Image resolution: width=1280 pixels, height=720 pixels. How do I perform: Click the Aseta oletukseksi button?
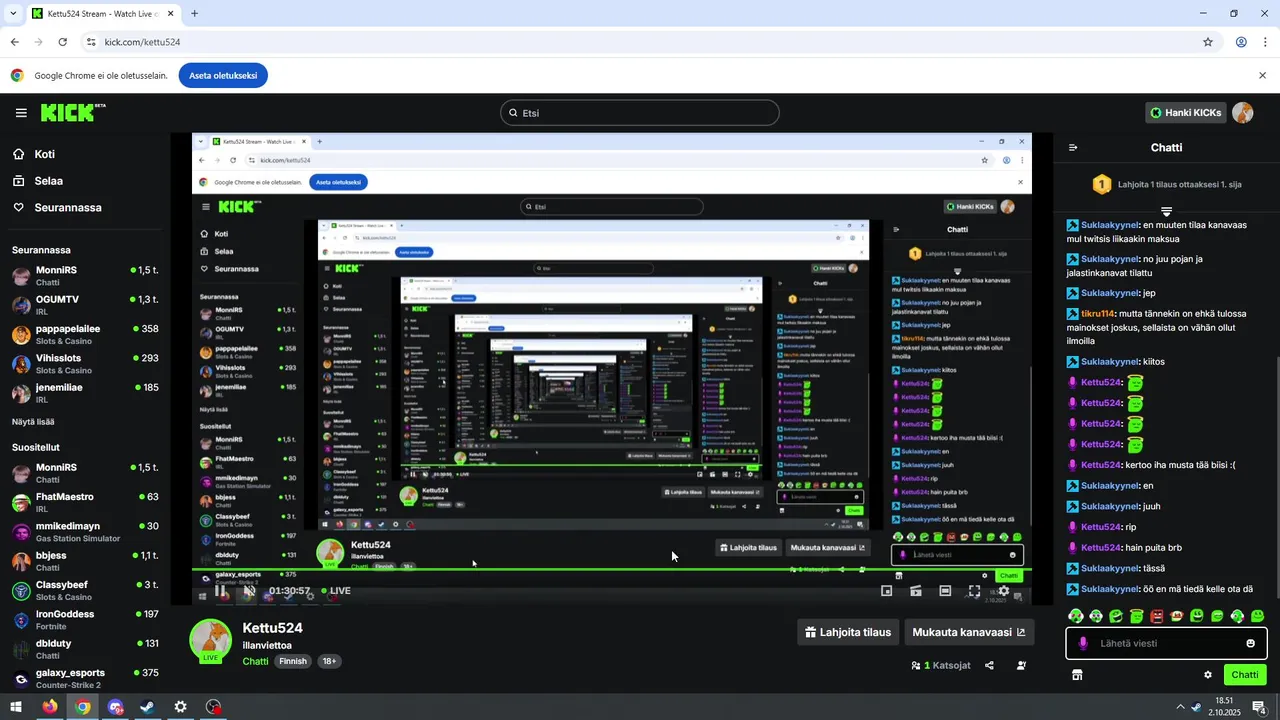point(223,75)
